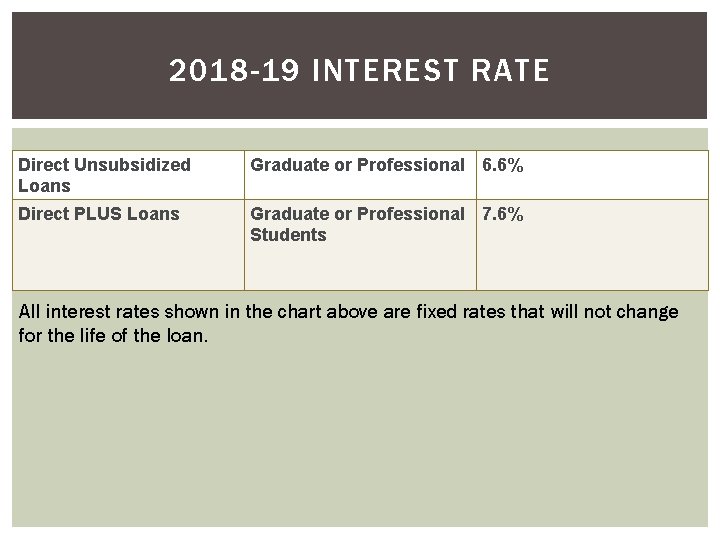The height and width of the screenshot is (540, 720).
Task: Click 'for the life of the loan' text
Action: click(x=113, y=336)
